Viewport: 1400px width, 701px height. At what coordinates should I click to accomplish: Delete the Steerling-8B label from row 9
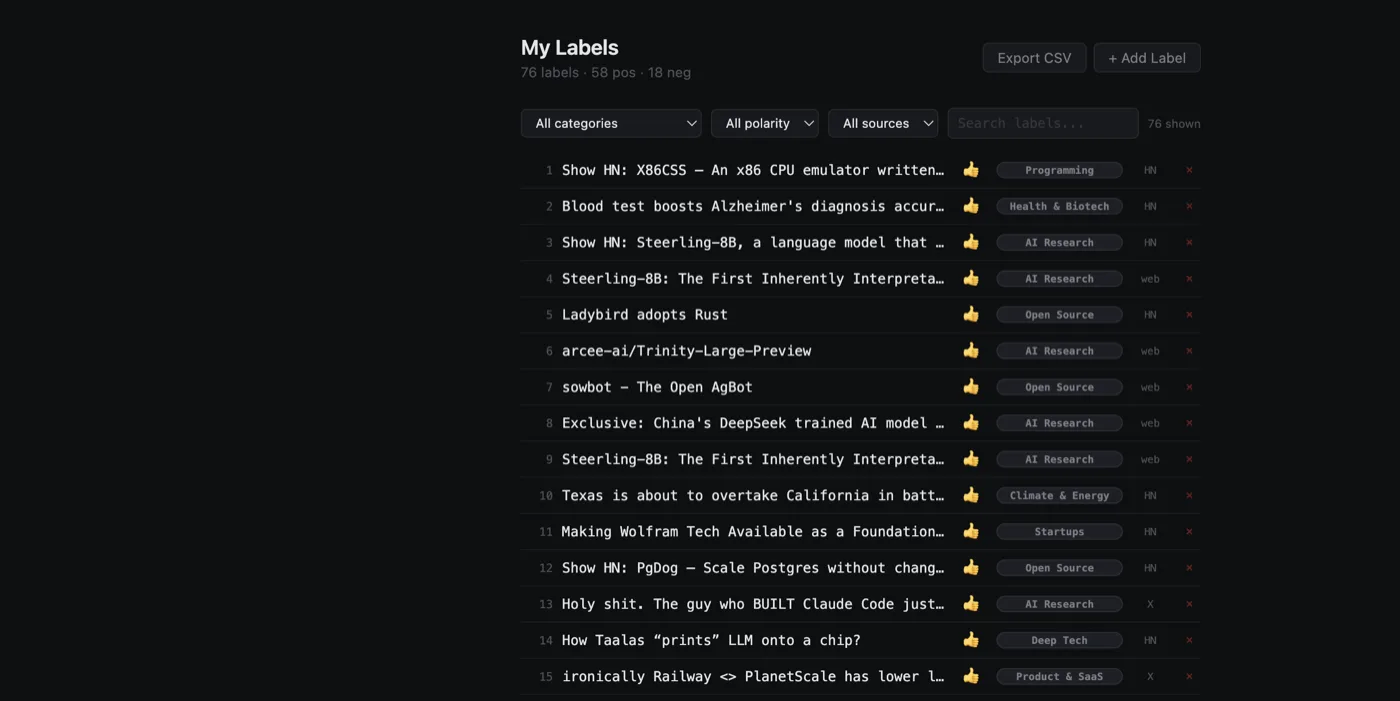pos(1189,459)
